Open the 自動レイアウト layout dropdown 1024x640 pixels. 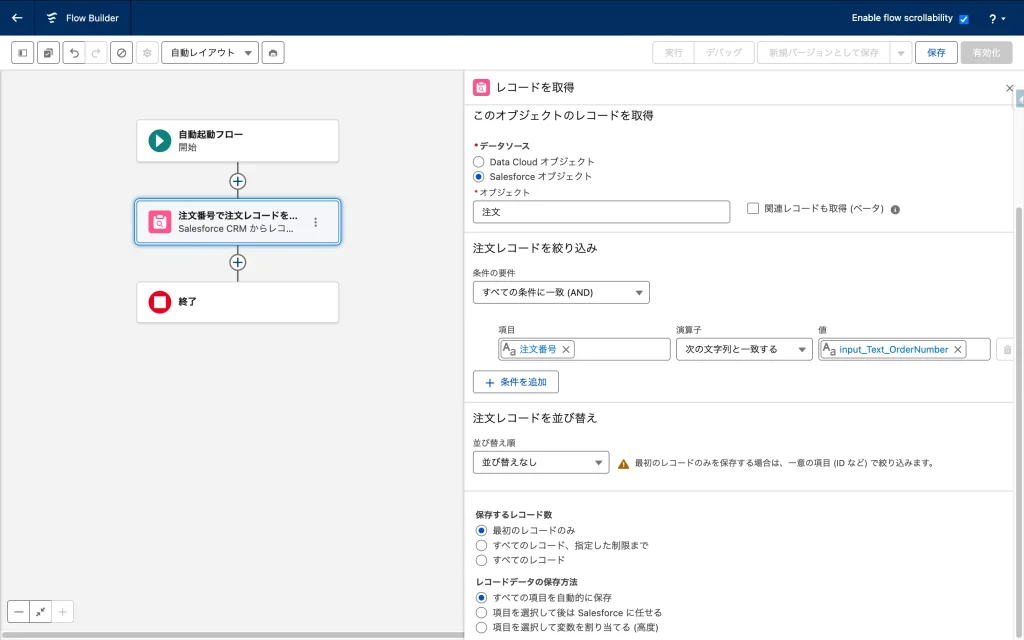pos(209,53)
